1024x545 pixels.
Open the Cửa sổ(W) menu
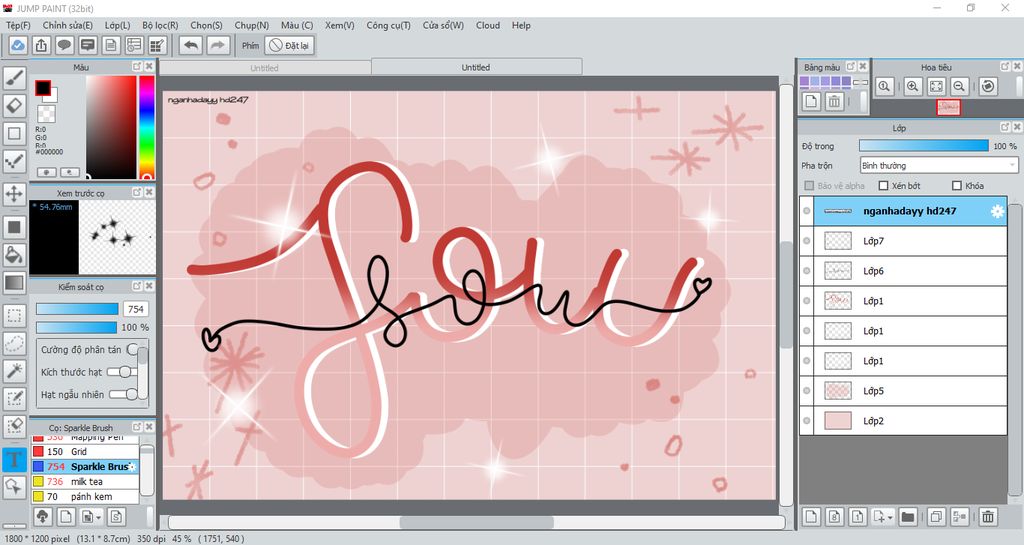[x=443, y=25]
